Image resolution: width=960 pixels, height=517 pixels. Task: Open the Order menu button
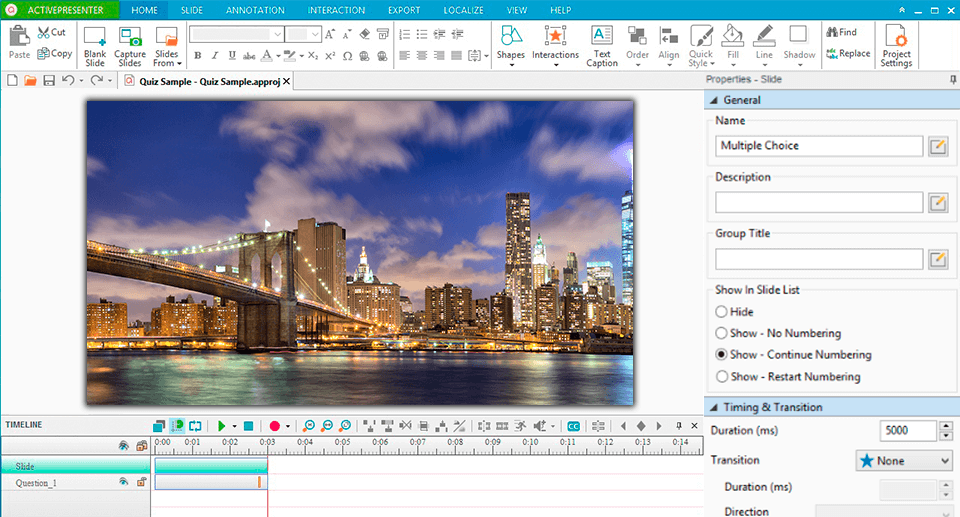(x=637, y=45)
